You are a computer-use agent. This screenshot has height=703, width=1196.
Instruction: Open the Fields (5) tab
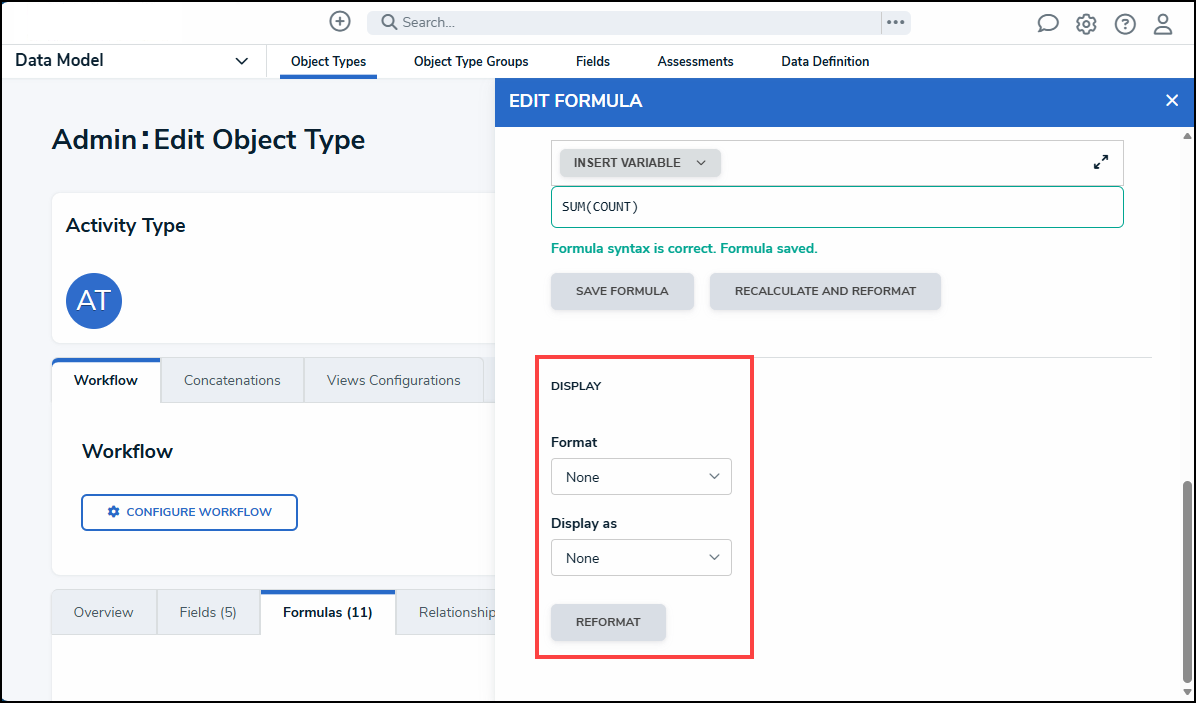pos(208,612)
